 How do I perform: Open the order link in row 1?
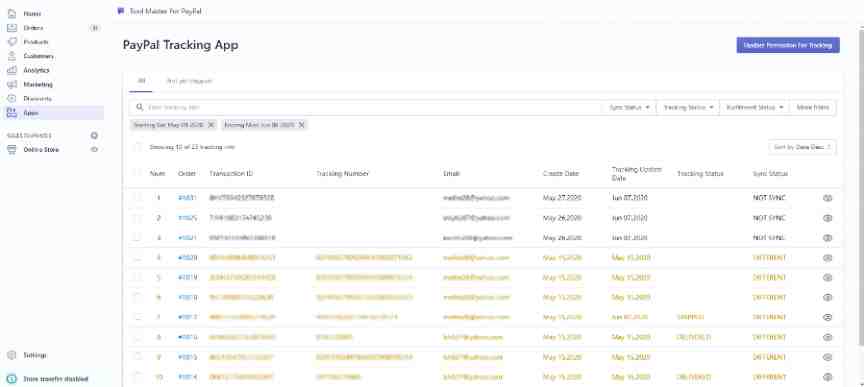coord(187,197)
